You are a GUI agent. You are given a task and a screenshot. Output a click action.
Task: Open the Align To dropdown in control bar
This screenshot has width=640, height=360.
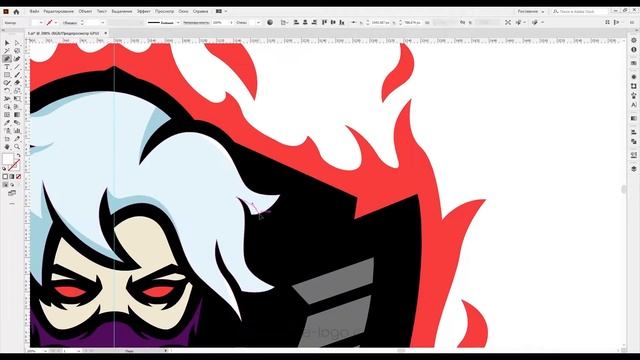tap(284, 22)
